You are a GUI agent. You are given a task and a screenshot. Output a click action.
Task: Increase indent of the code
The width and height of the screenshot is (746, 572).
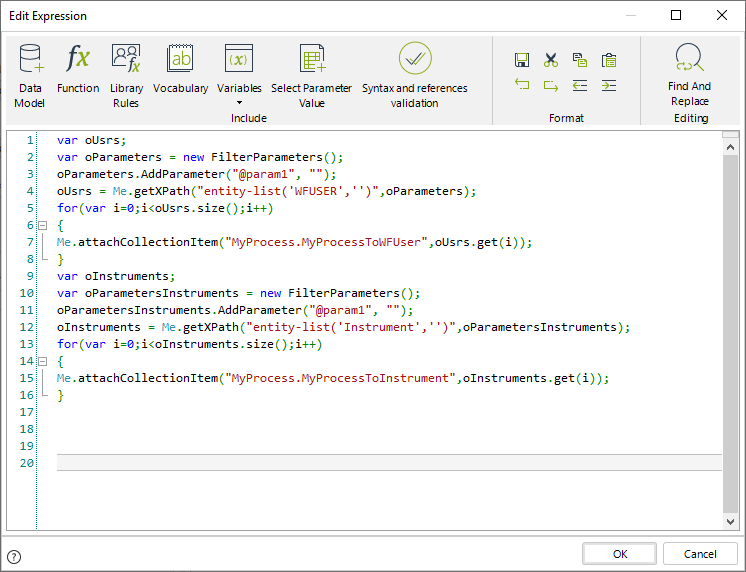coord(609,85)
